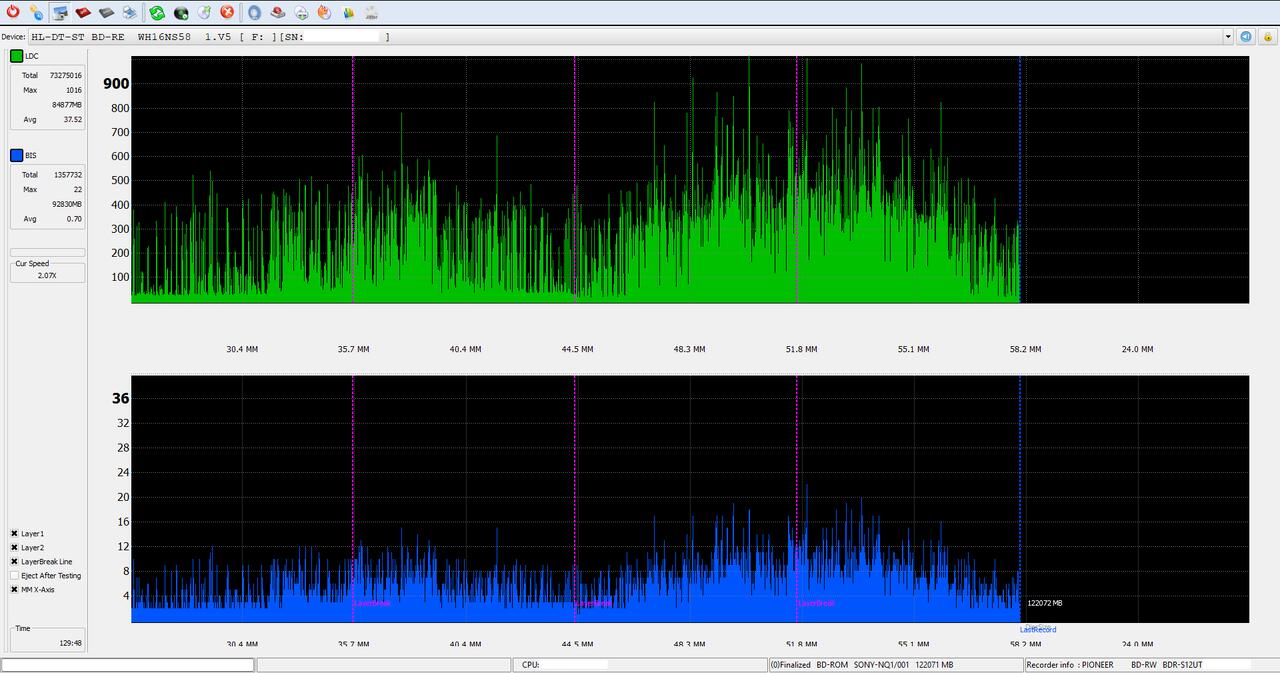Select the monitor screenshot toolbar icon
Screen dimensions: 1280x673
click(60, 12)
